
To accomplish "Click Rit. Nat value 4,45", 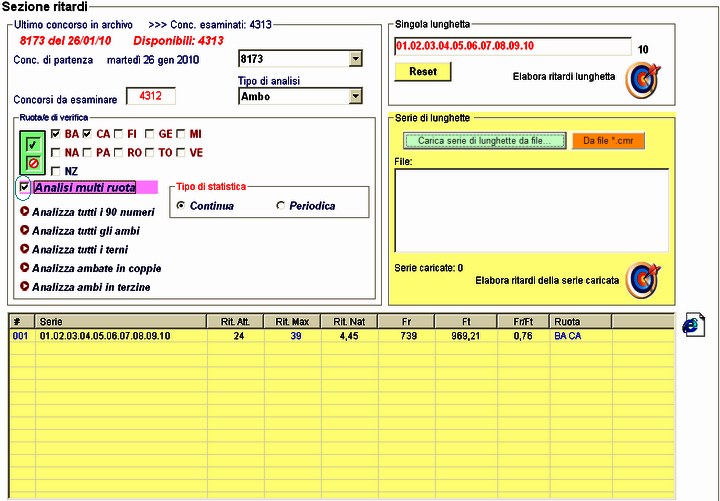I will 349,336.
